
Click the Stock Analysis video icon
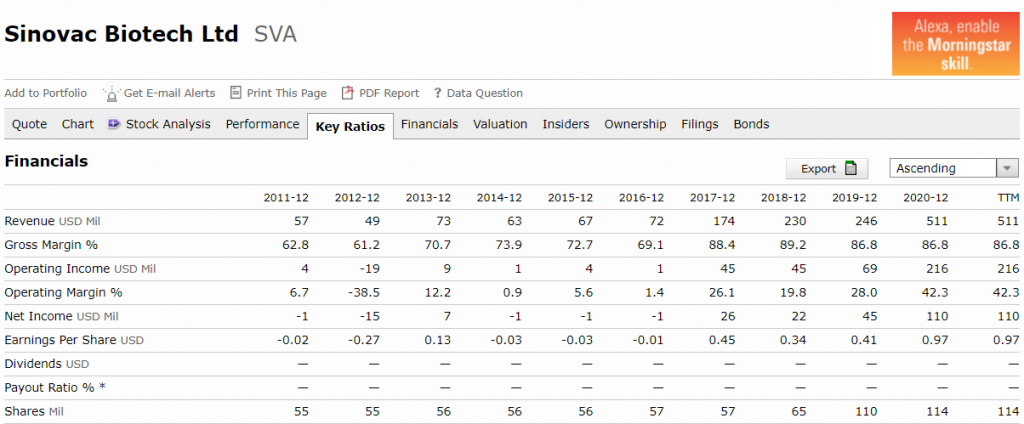click(x=114, y=123)
